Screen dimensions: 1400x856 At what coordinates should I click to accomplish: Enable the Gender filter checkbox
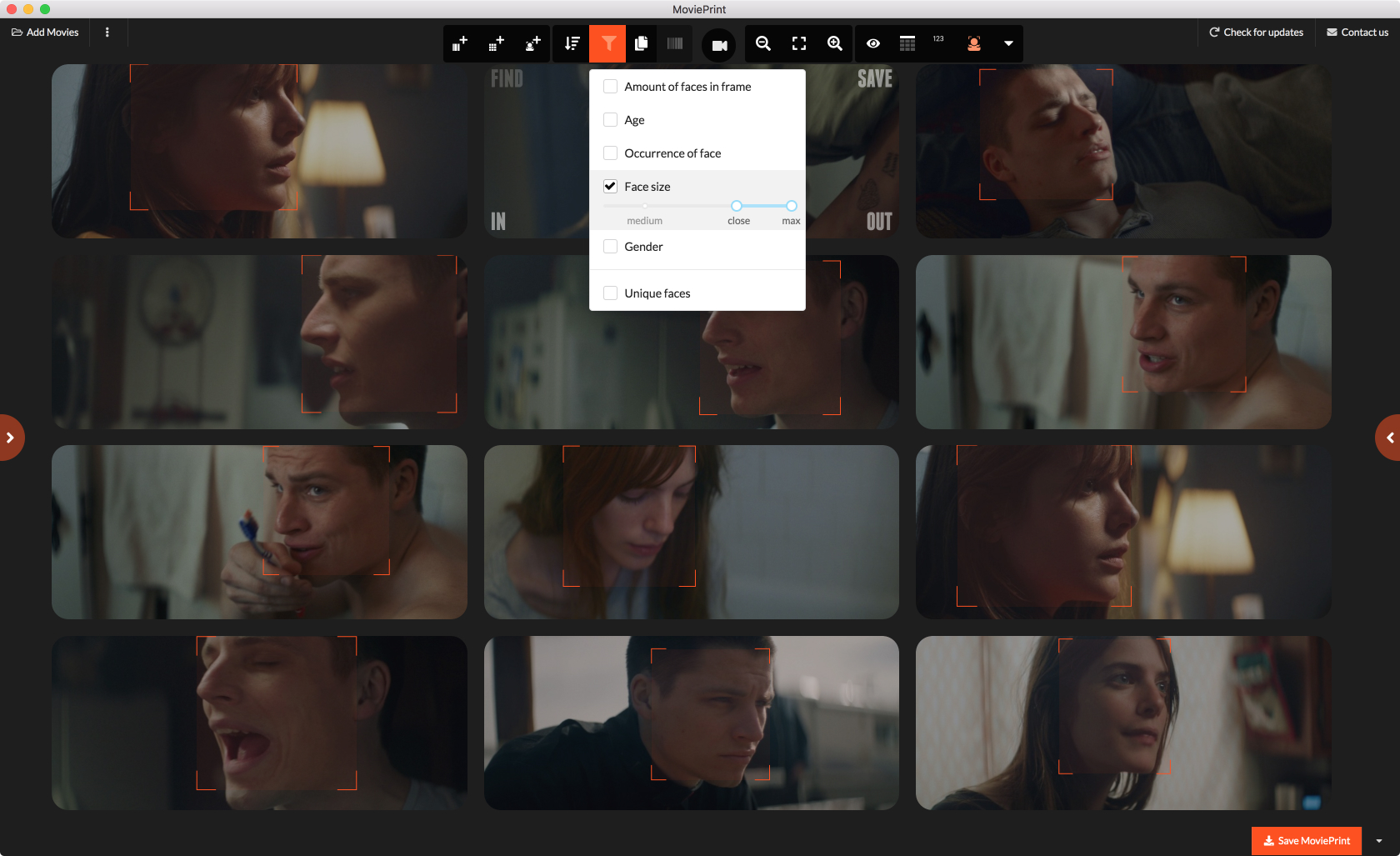[610, 246]
